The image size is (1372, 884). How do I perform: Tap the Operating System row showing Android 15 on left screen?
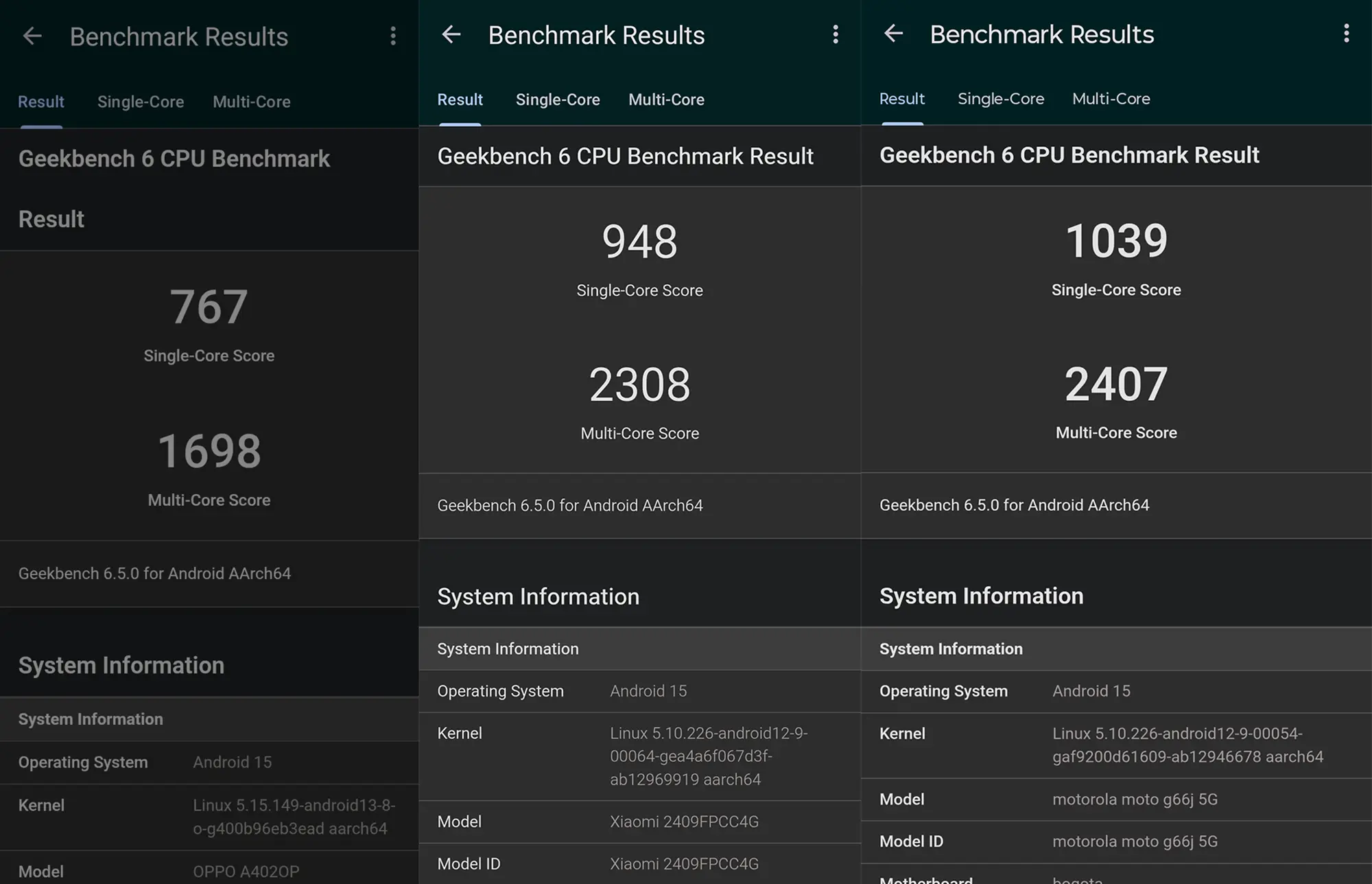[x=209, y=763]
